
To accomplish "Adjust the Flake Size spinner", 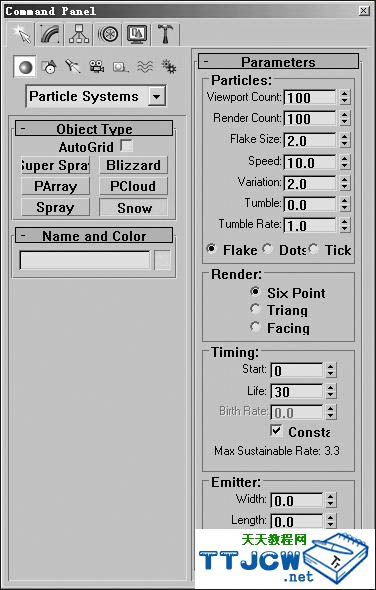I will point(344,141).
